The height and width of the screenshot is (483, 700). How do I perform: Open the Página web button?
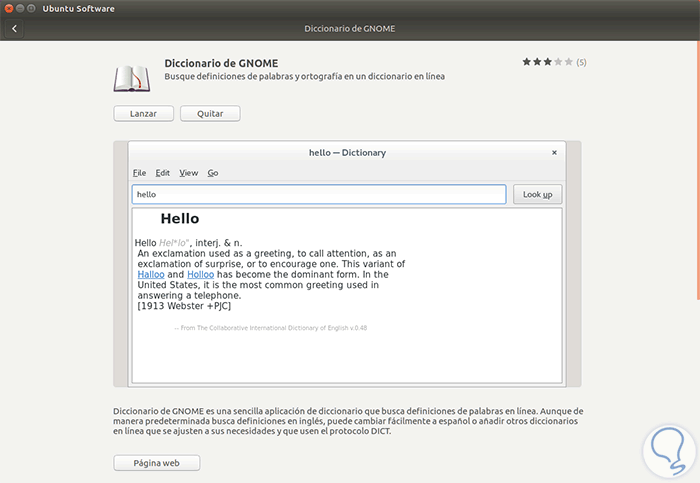click(157, 463)
